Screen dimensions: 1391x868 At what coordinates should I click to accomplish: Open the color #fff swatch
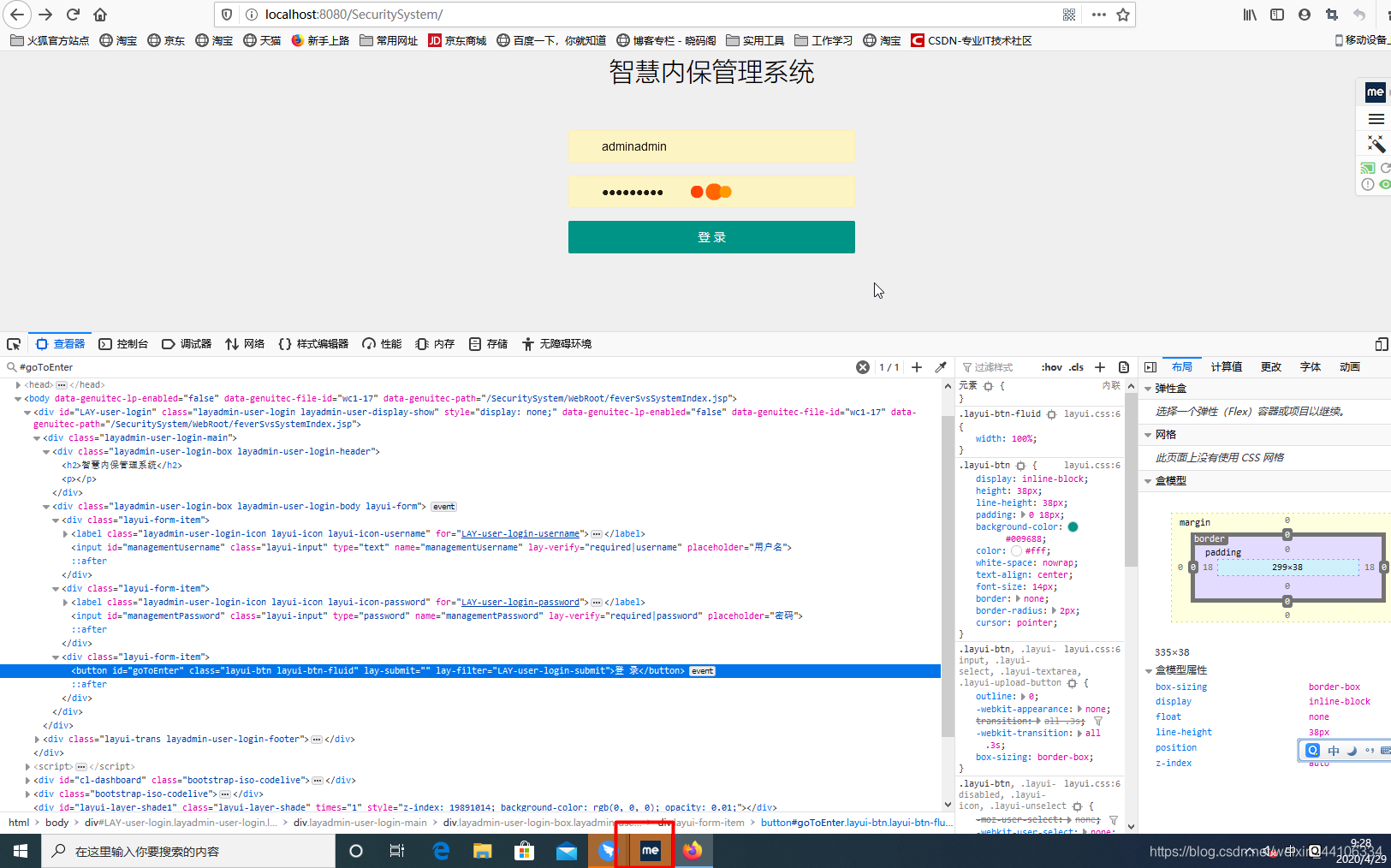point(1017,551)
